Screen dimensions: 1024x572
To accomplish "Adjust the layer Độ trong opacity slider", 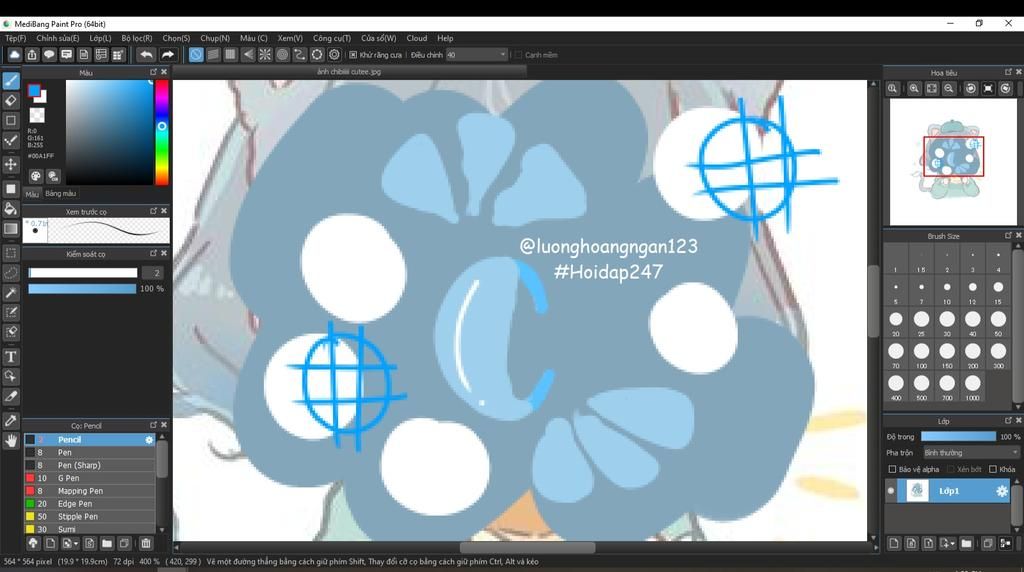I will 958,437.
